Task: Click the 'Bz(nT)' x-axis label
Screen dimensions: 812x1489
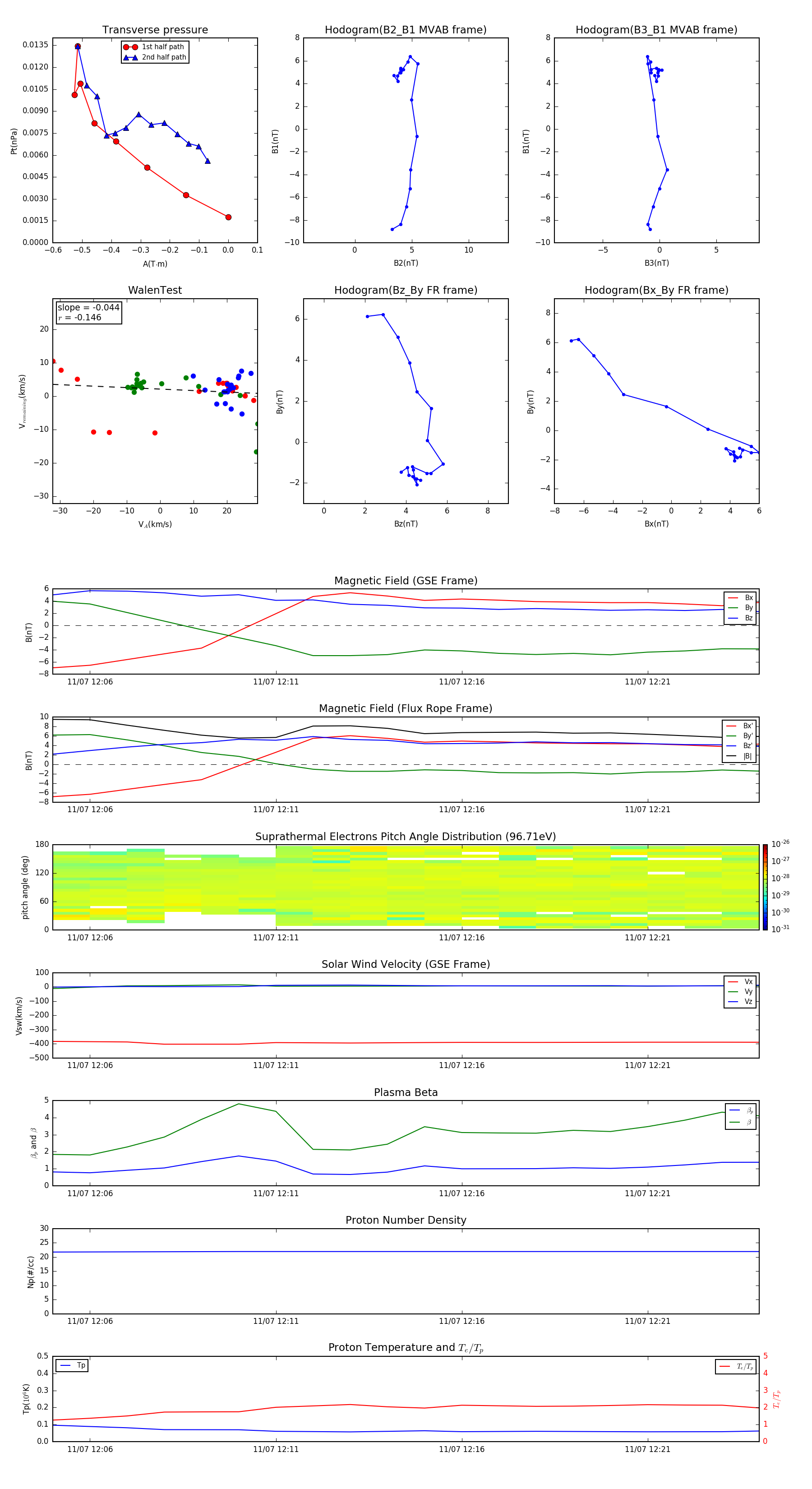Action: 406,524
